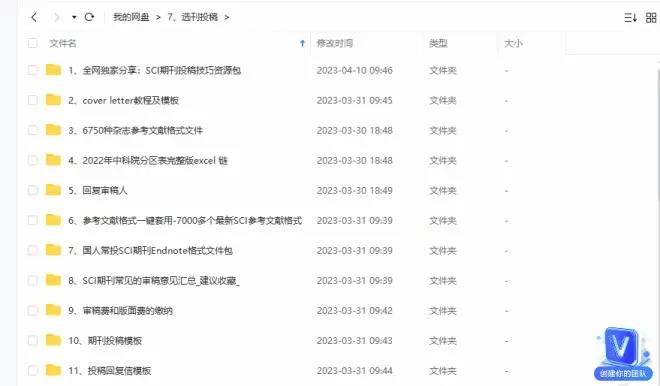This screenshot has height=386, width=660.
Task: Click folder icon of 9、审稿费和版面费 row
Action: [x=53, y=310]
